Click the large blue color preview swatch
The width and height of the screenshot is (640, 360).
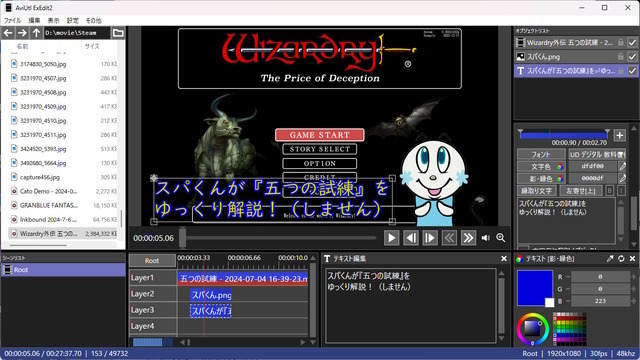(x=534, y=288)
